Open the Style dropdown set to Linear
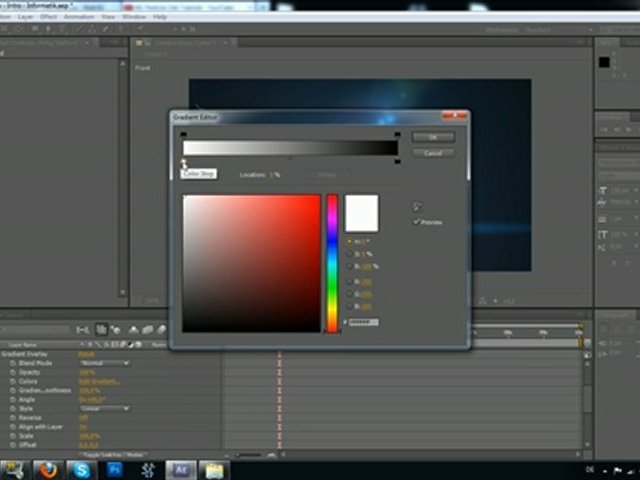The height and width of the screenshot is (480, 640). click(x=104, y=408)
